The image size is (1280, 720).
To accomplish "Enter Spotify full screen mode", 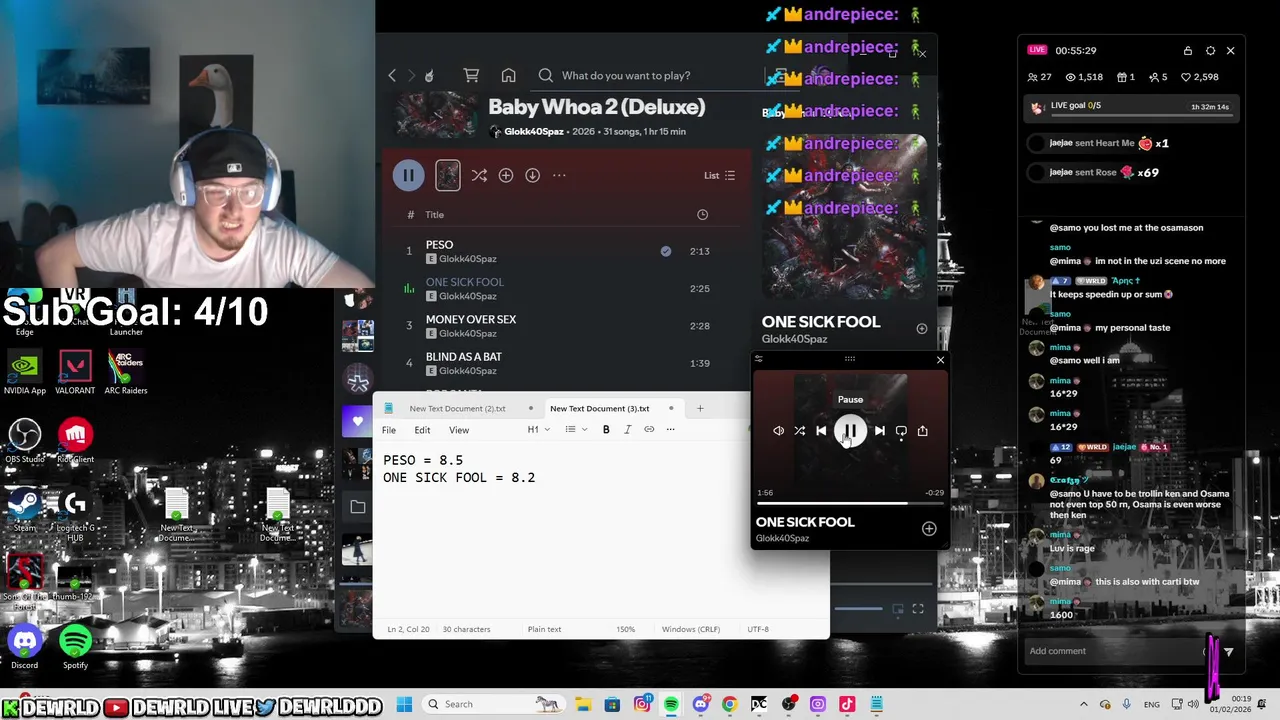I will (x=918, y=608).
